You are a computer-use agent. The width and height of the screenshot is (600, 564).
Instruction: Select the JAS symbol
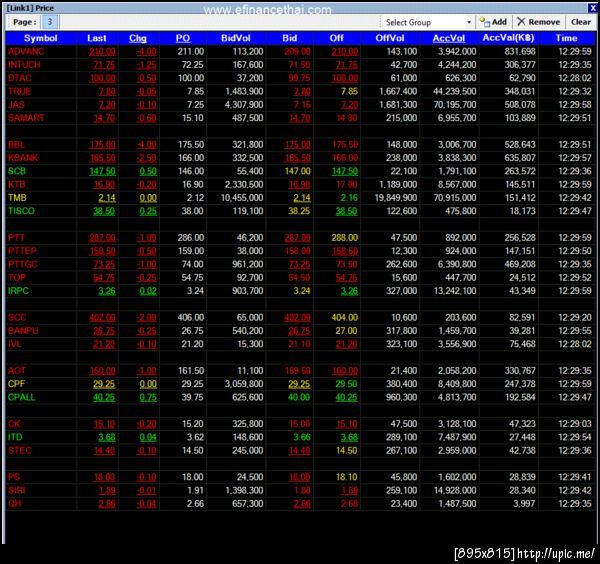tap(16, 105)
